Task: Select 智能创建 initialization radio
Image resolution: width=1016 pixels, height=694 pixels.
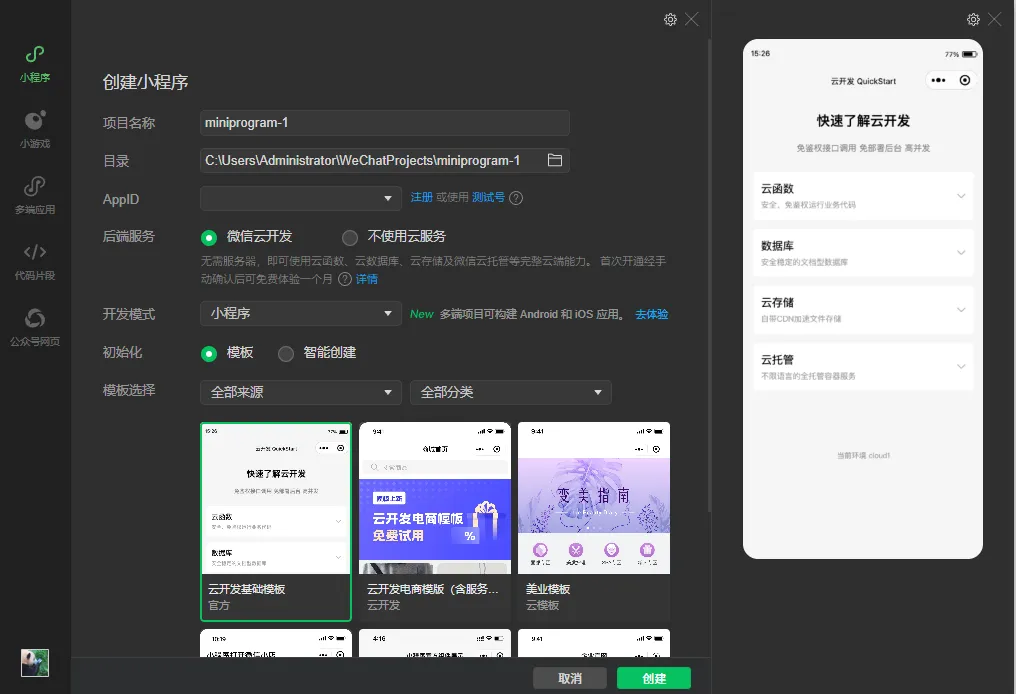Action: point(286,354)
